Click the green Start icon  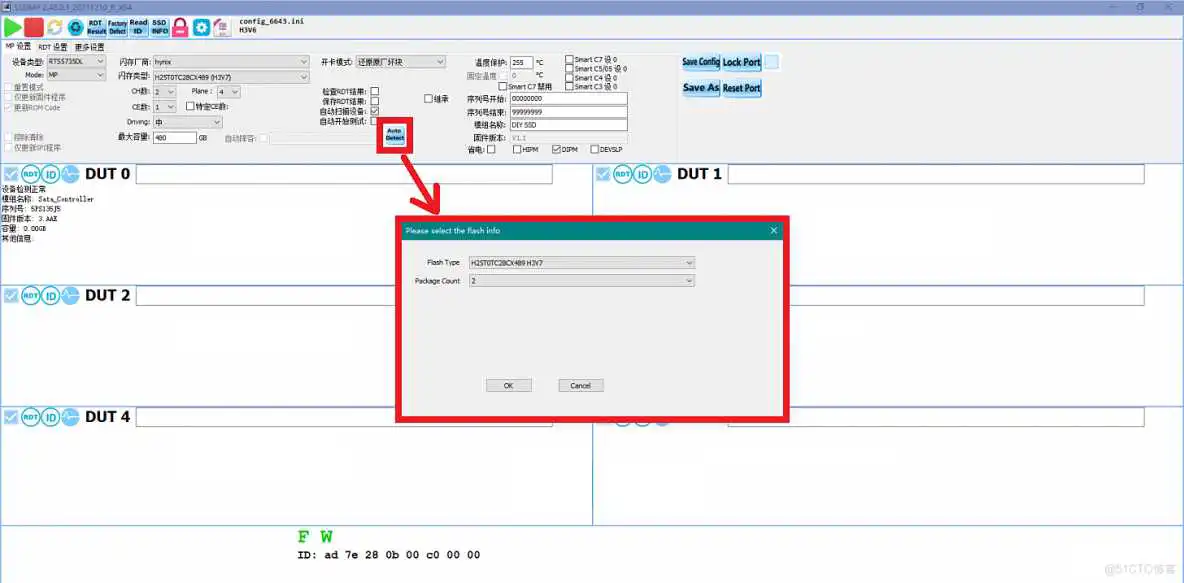point(14,27)
